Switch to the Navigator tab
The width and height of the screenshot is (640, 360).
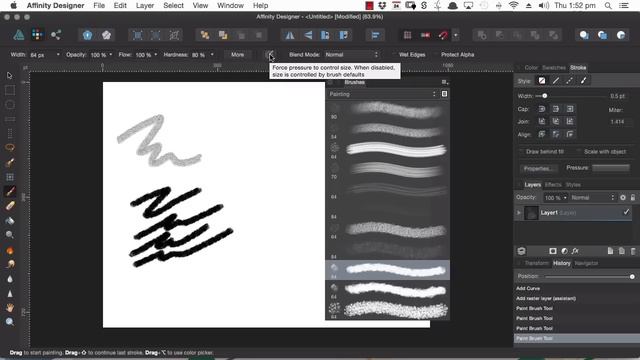click(586, 263)
